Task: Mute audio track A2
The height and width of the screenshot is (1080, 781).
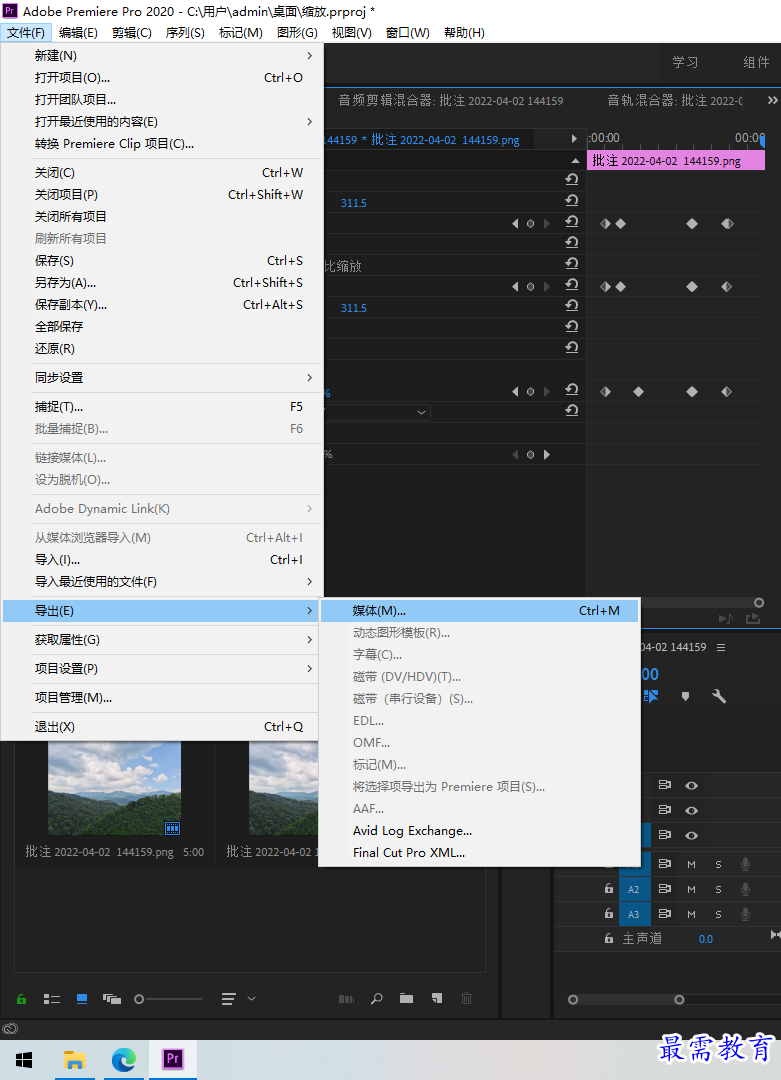Action: click(691, 889)
